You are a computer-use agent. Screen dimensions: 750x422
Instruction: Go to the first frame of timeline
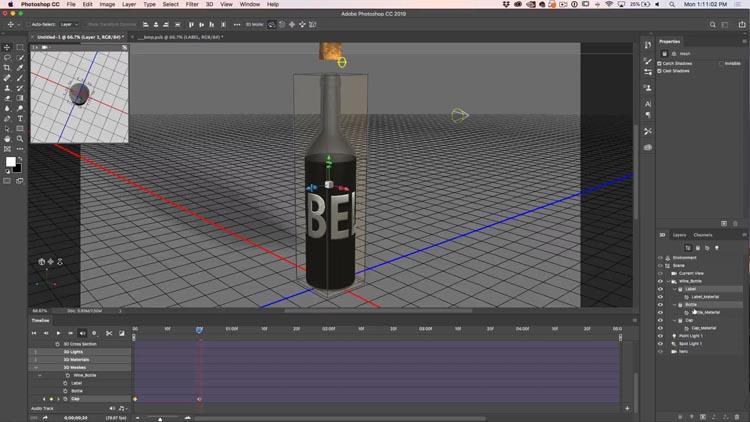[x=34, y=333]
